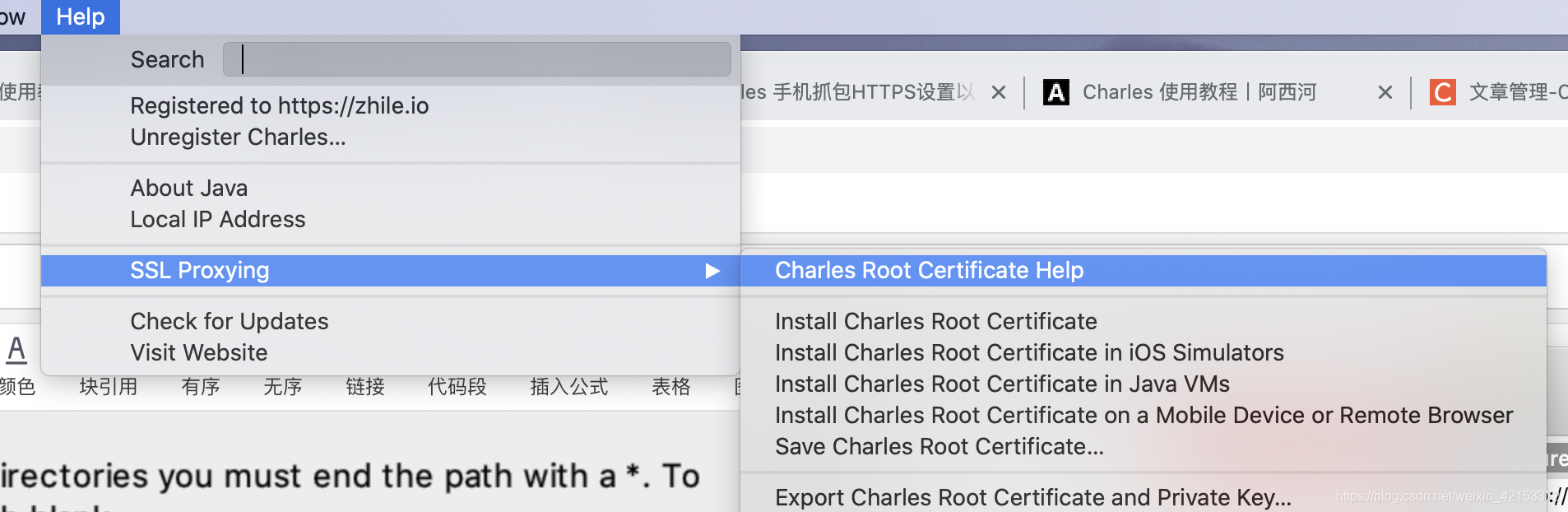Open Charles Root Certificate Help
This screenshot has height=512, width=1568.
1144,271
